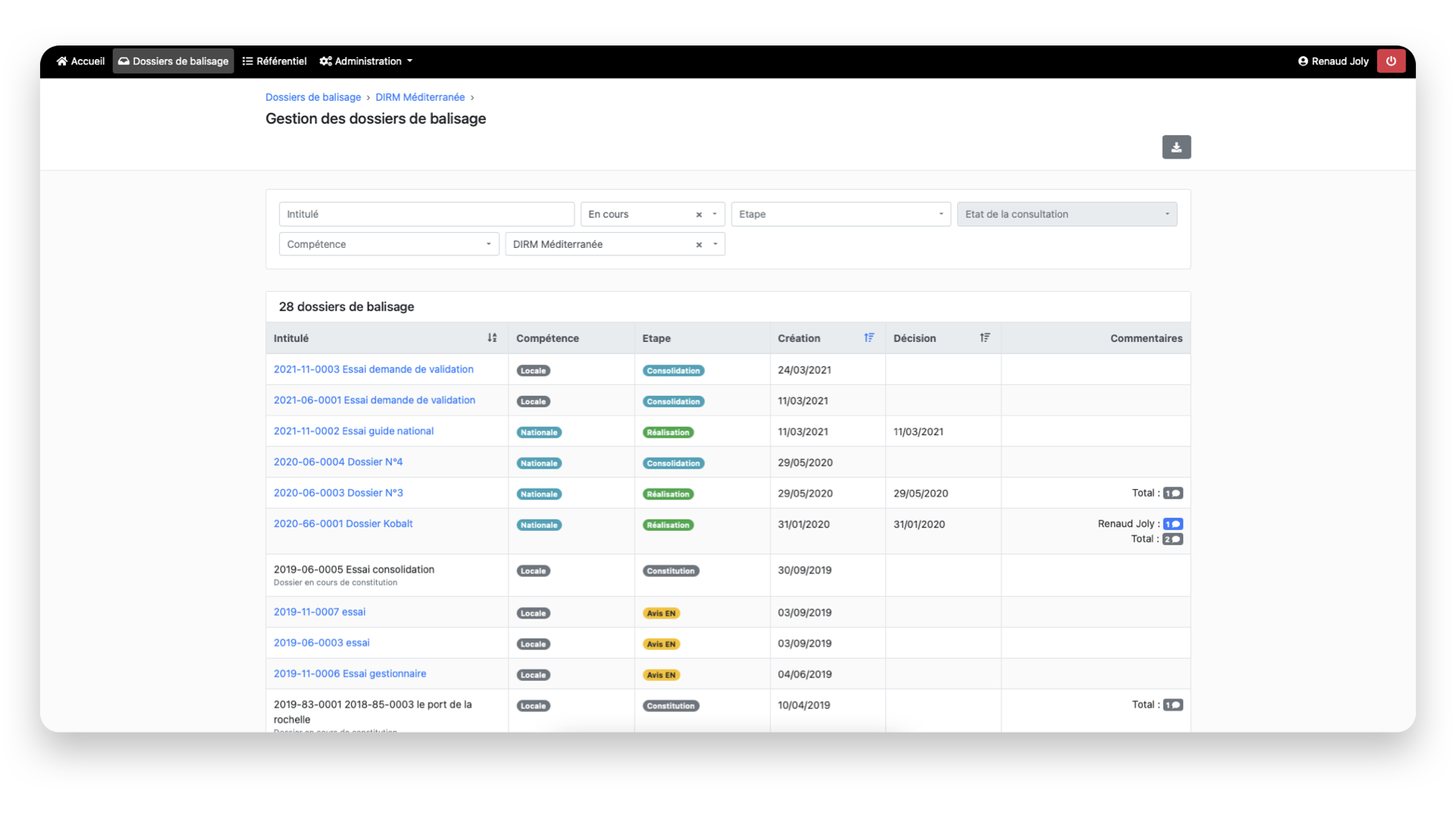This screenshot has width=1456, height=819.
Task: Click Renaud Joly blue comment badge
Action: pos(1172,524)
